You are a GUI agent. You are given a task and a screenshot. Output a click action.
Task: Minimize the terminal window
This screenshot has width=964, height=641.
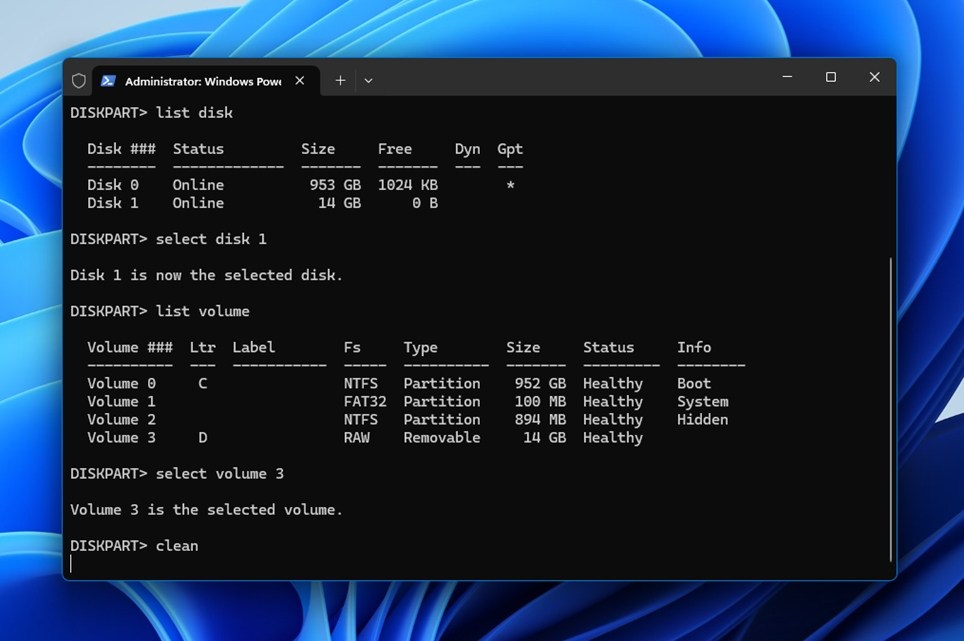(787, 77)
